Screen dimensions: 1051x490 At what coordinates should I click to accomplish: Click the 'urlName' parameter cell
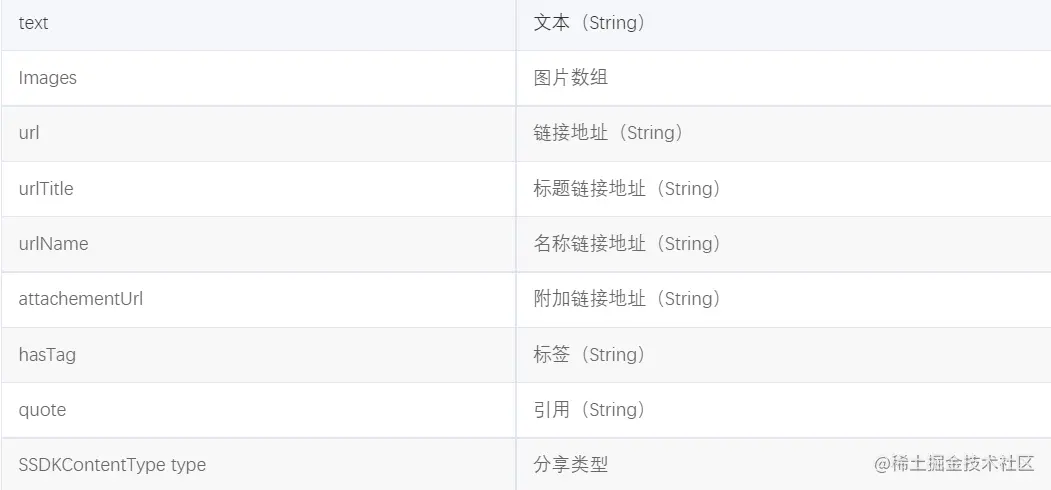(53, 243)
